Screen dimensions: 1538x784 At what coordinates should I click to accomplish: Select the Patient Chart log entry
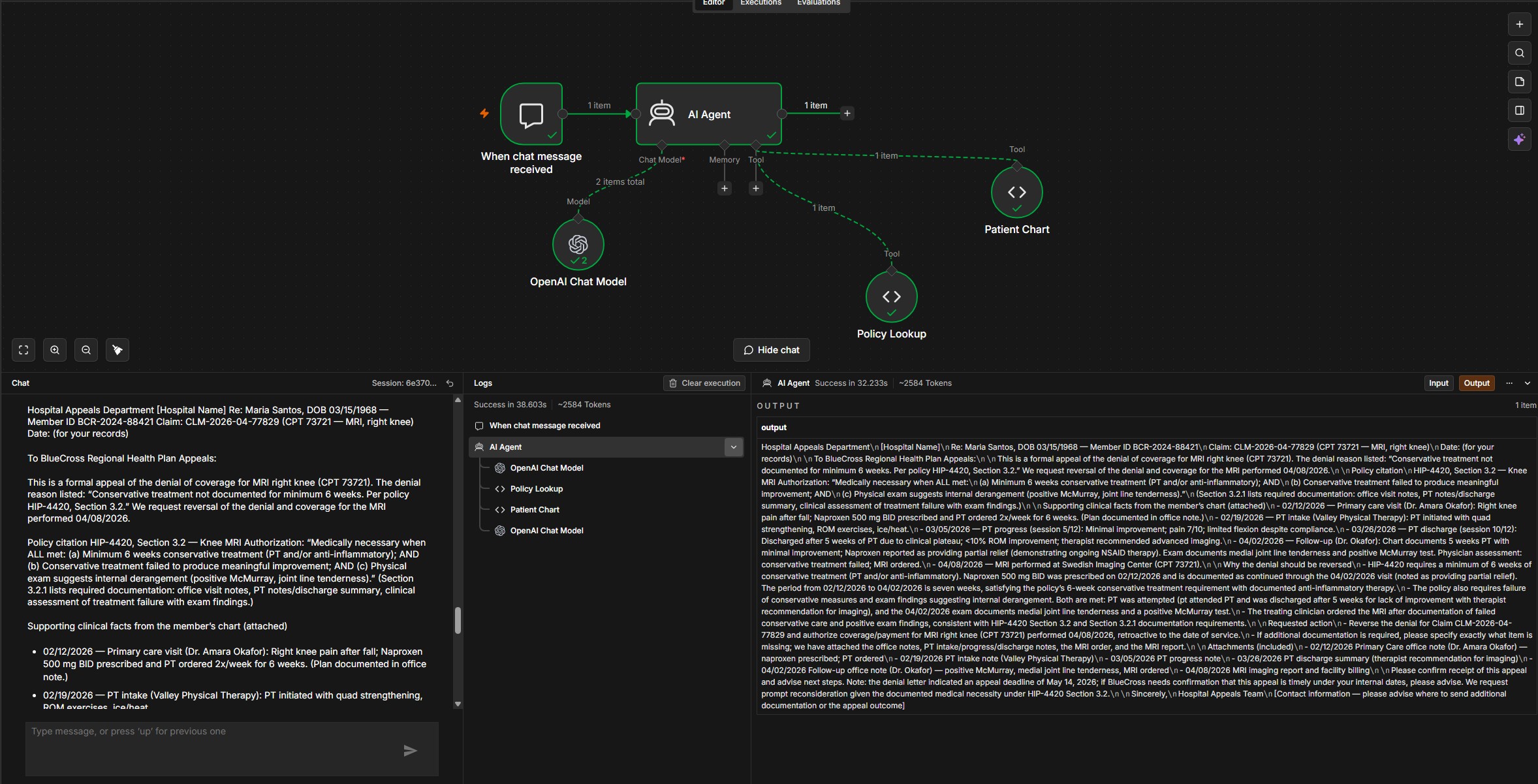535,510
